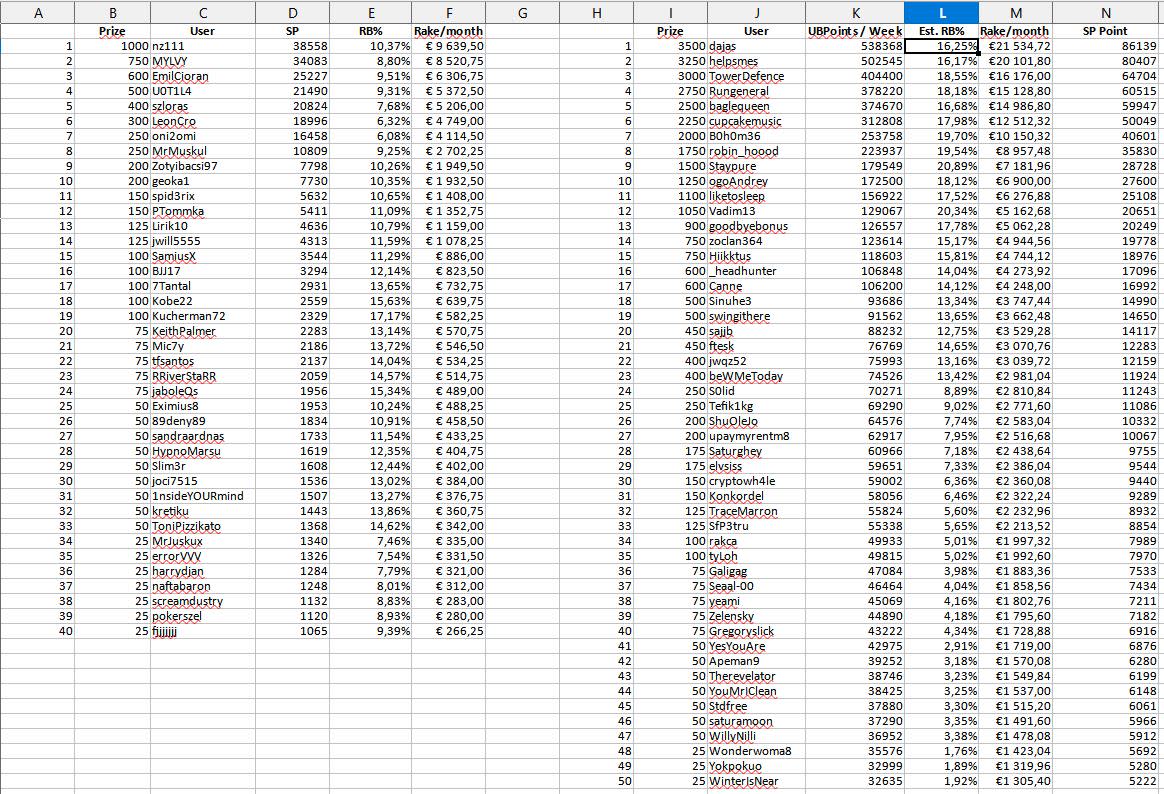Click the RB% cell '17,17%'

[x=370, y=316]
